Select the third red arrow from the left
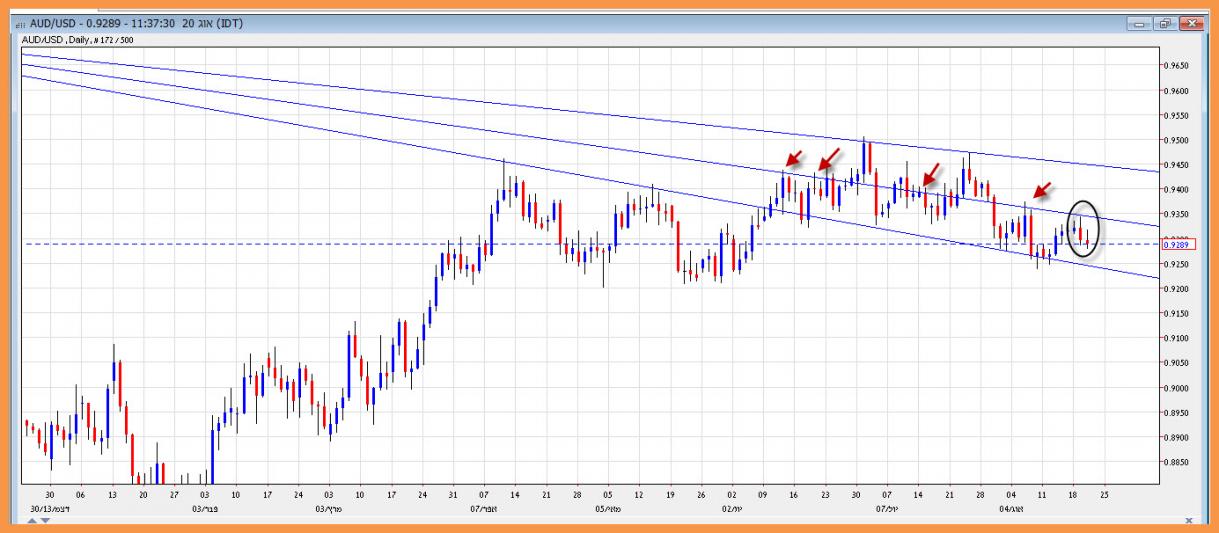 (931, 174)
